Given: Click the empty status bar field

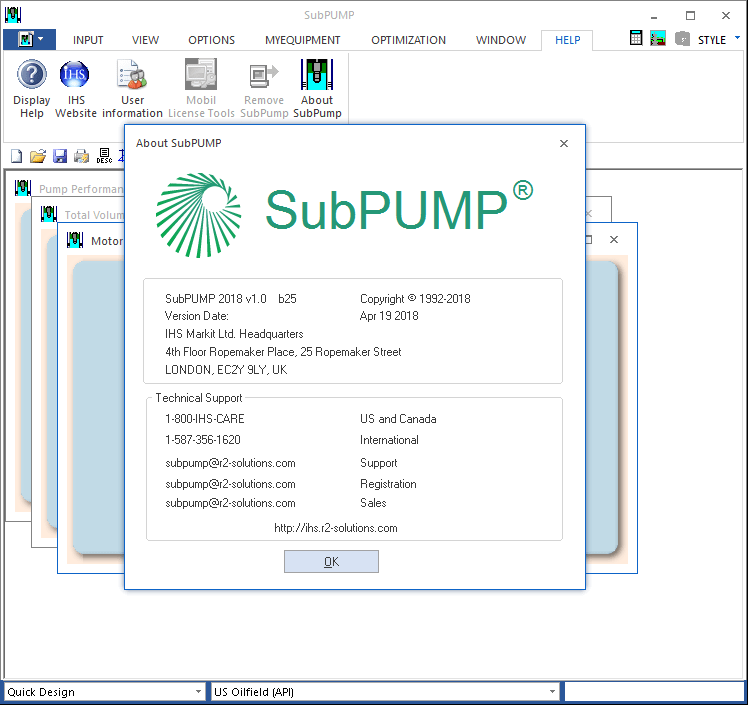Looking at the screenshot, I should (654, 691).
